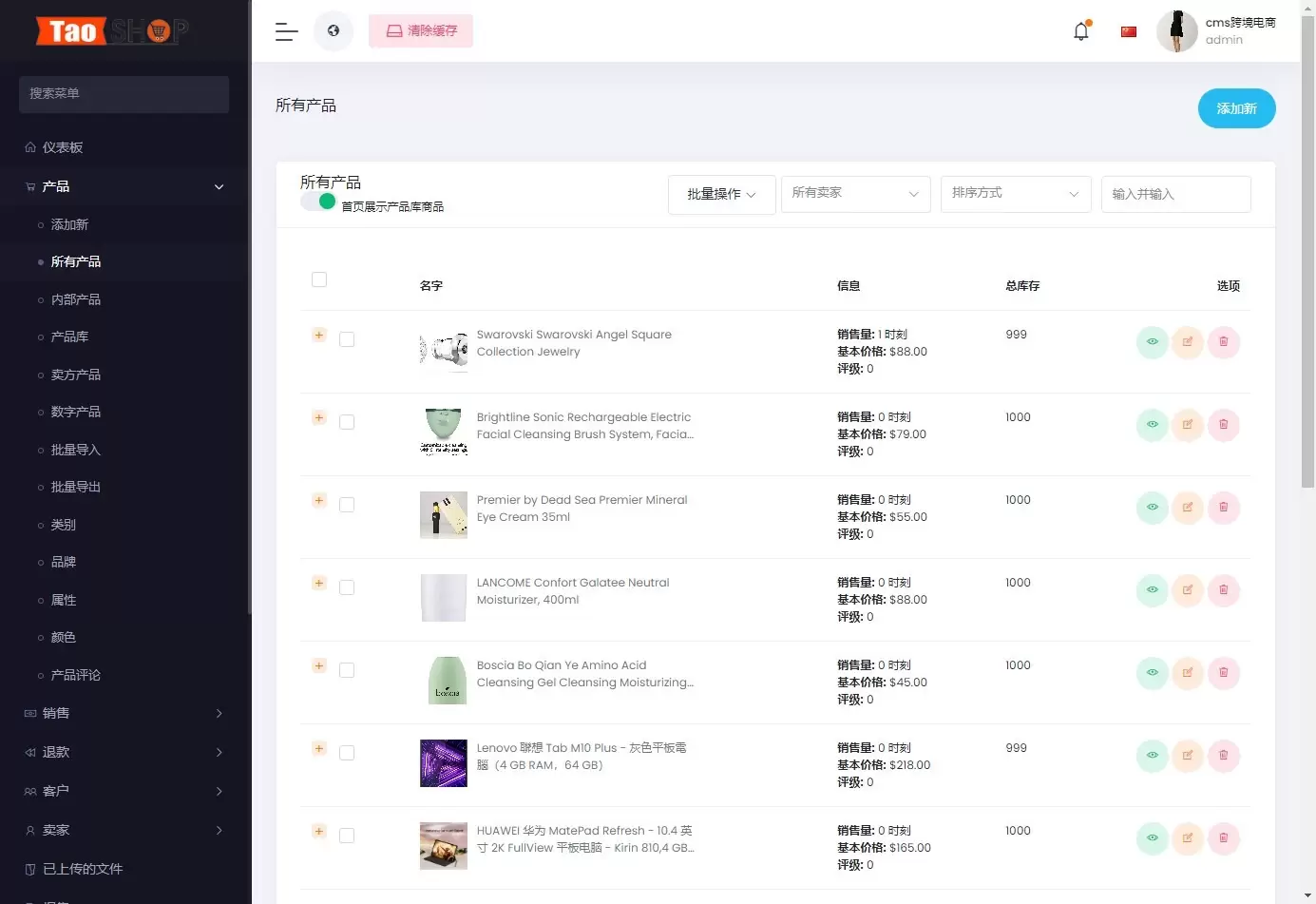Edit the Brightline Sonic brush product

point(1188,425)
